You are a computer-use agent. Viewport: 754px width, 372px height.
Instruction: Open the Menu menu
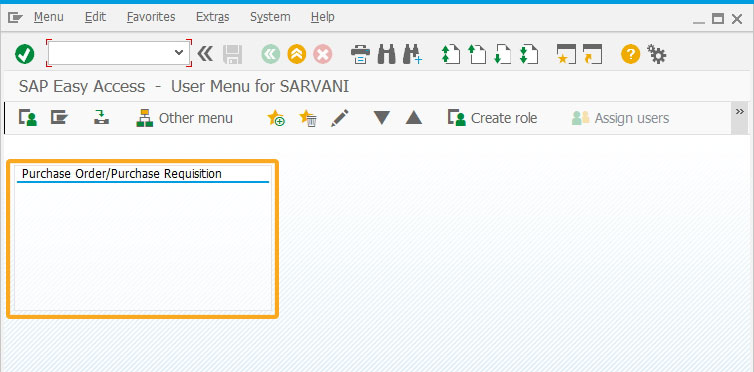(x=49, y=17)
